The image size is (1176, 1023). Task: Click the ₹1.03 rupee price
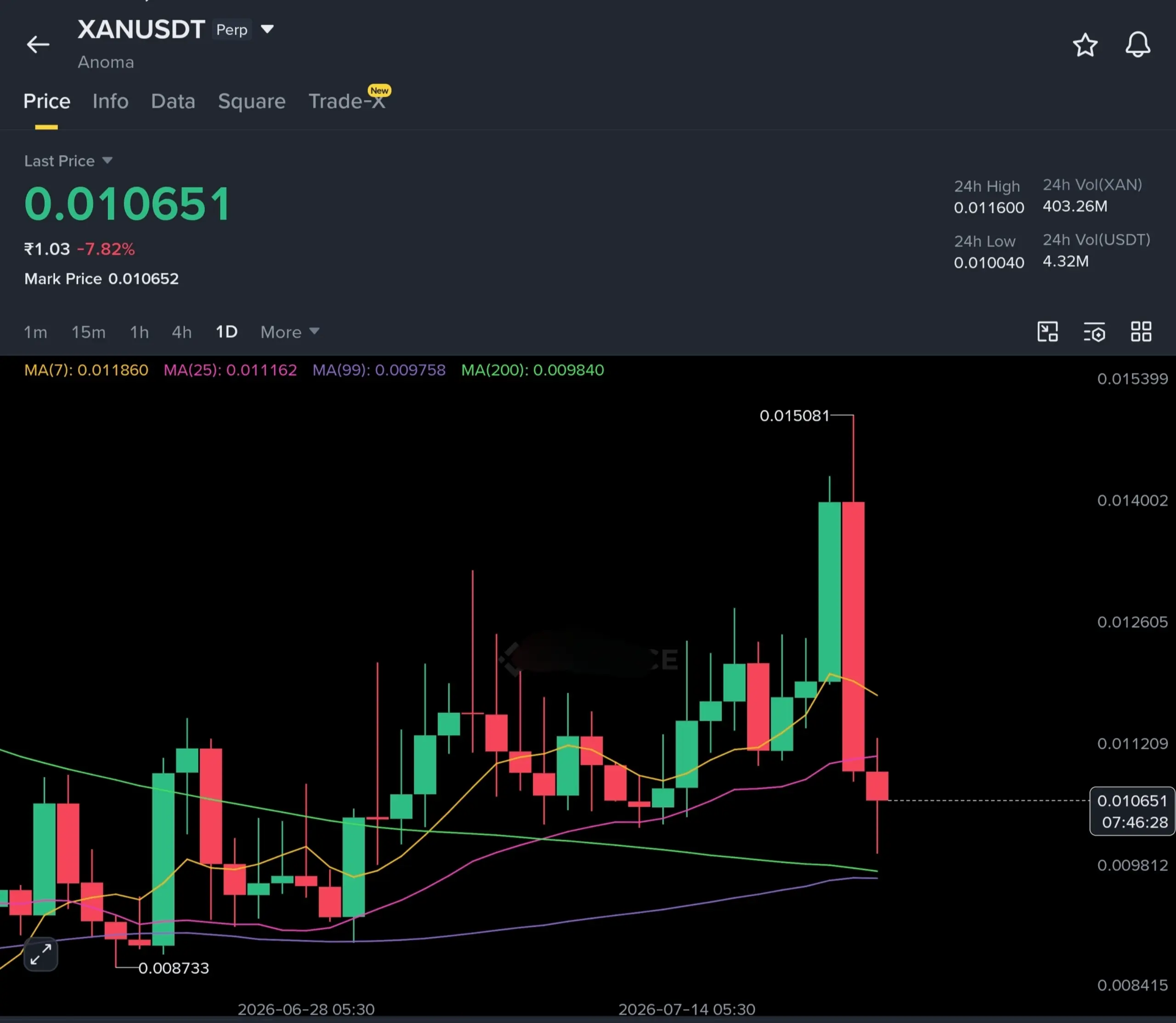click(47, 249)
